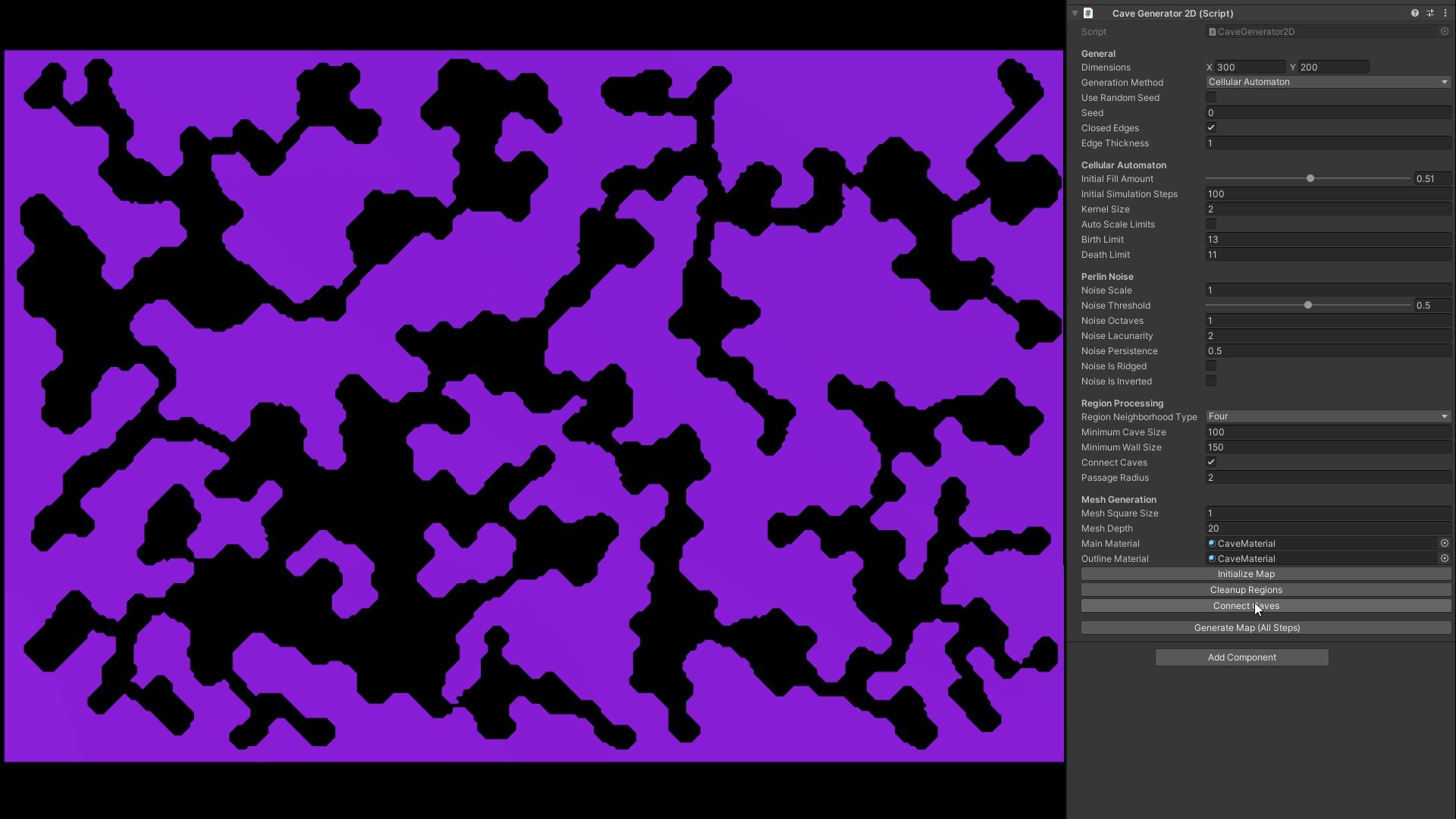1456x819 pixels.
Task: Open object picker for the Script field
Action: coord(1445,31)
